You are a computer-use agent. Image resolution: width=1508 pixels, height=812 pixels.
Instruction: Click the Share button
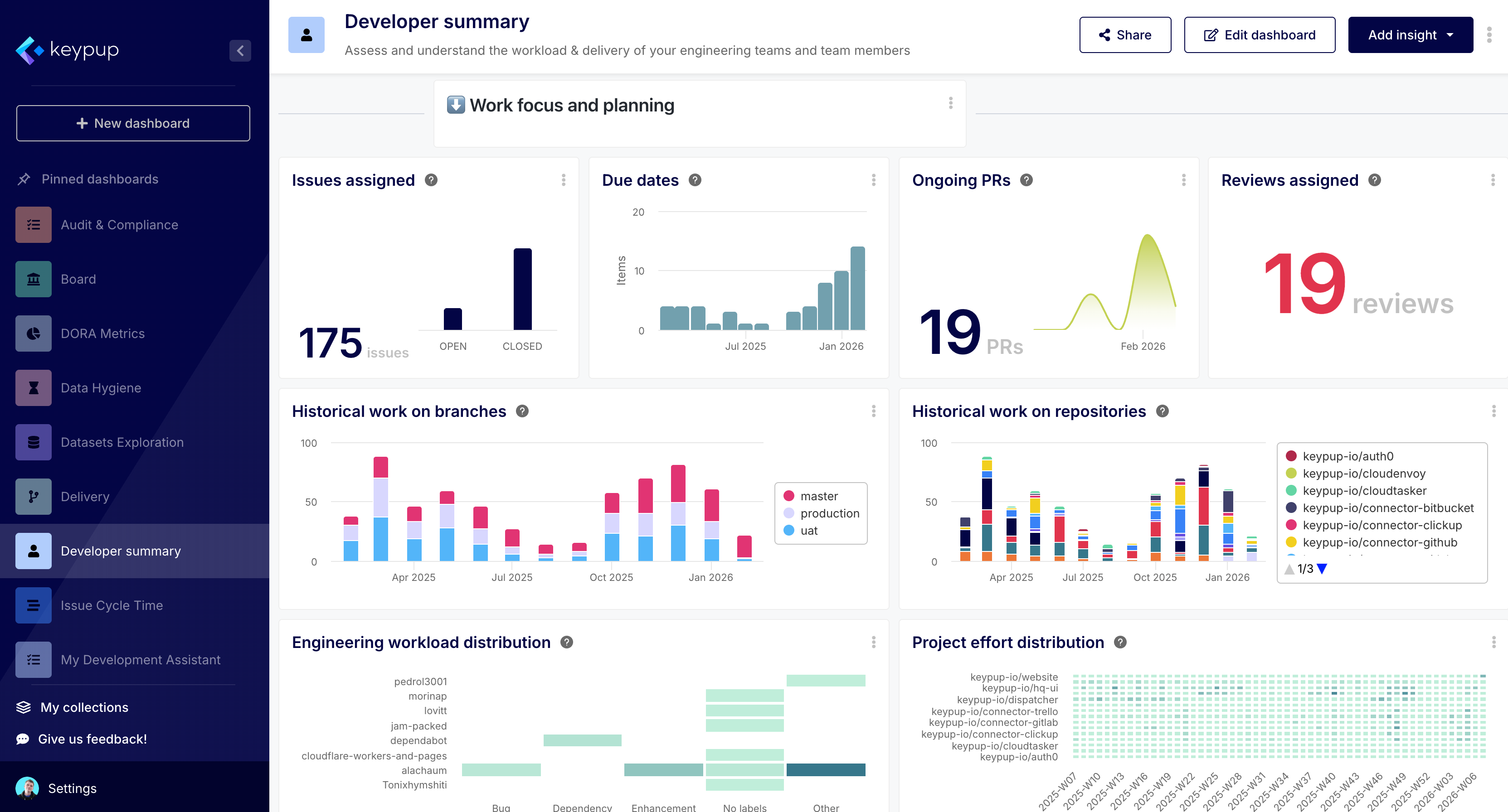[1124, 35]
